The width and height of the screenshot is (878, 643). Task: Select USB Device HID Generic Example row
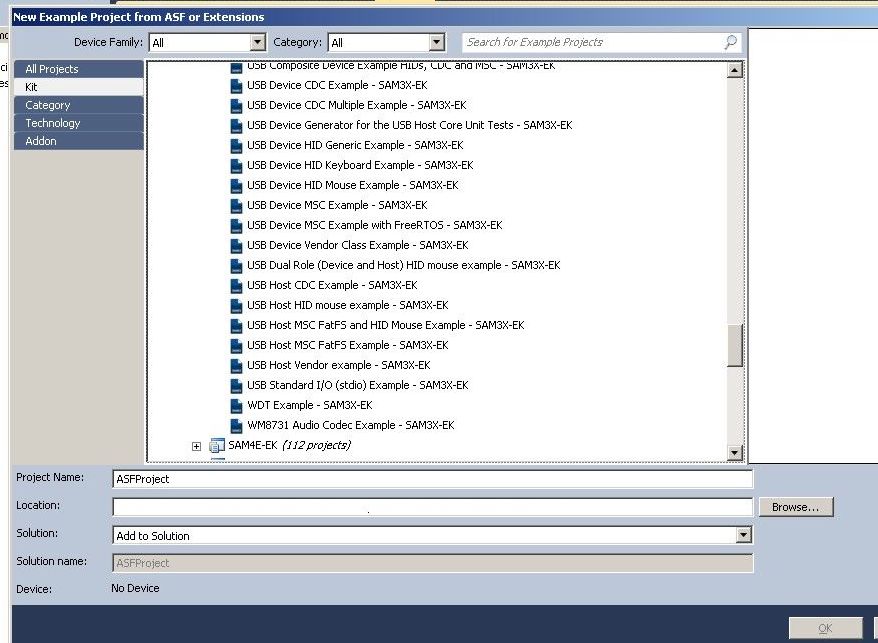pyautogui.click(x=355, y=145)
